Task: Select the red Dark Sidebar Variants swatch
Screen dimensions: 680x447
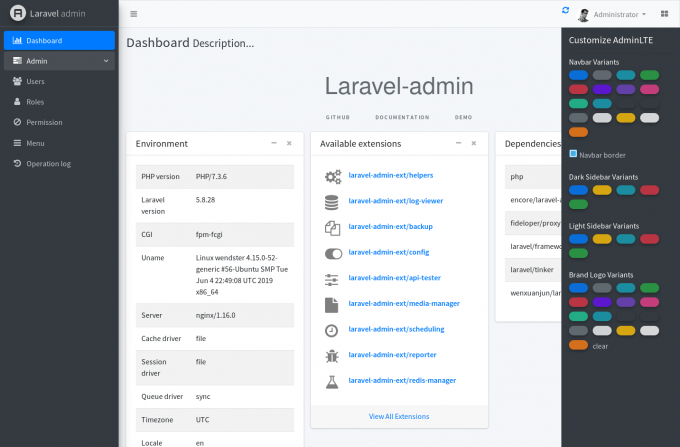Action: 649,190
